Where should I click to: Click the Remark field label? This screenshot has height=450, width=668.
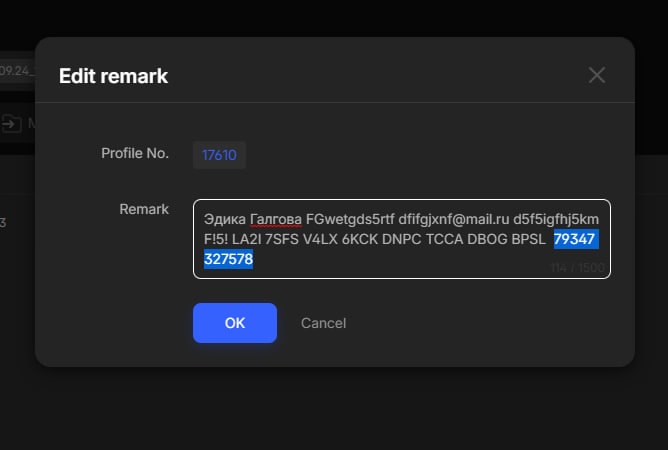pos(144,209)
